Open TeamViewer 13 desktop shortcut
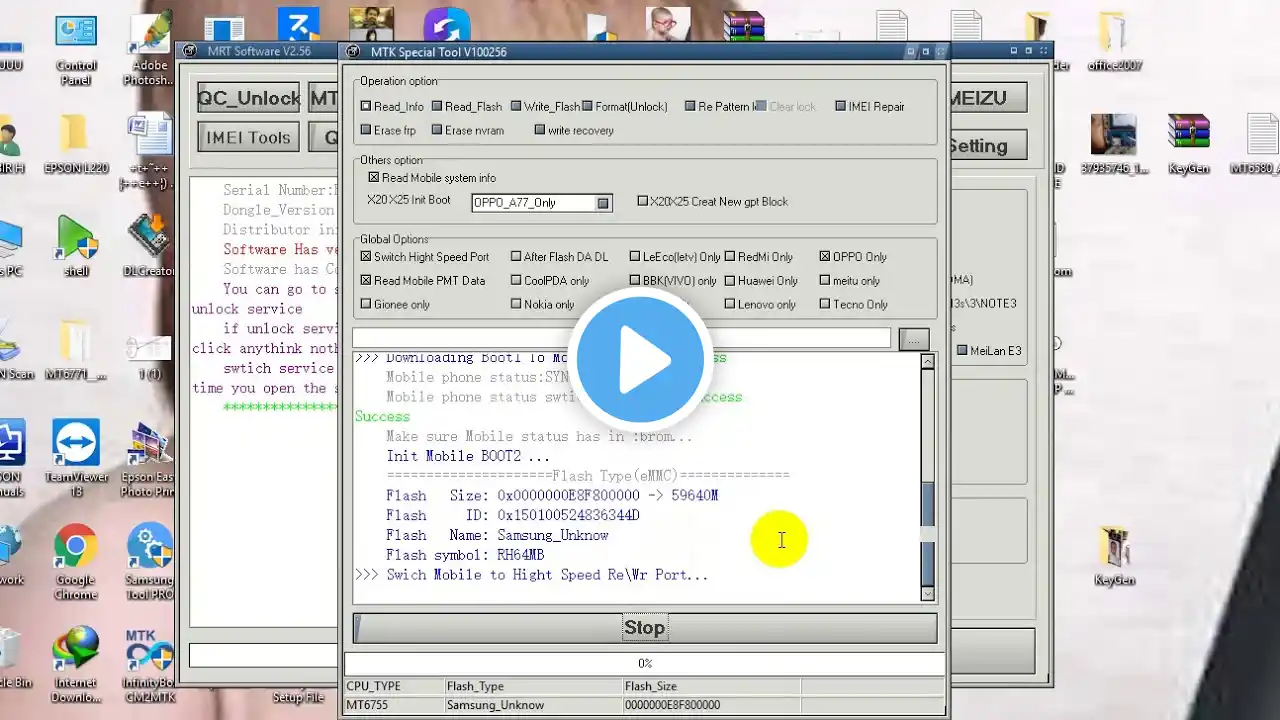This screenshot has height=720, width=1280. pyautogui.click(x=75, y=444)
